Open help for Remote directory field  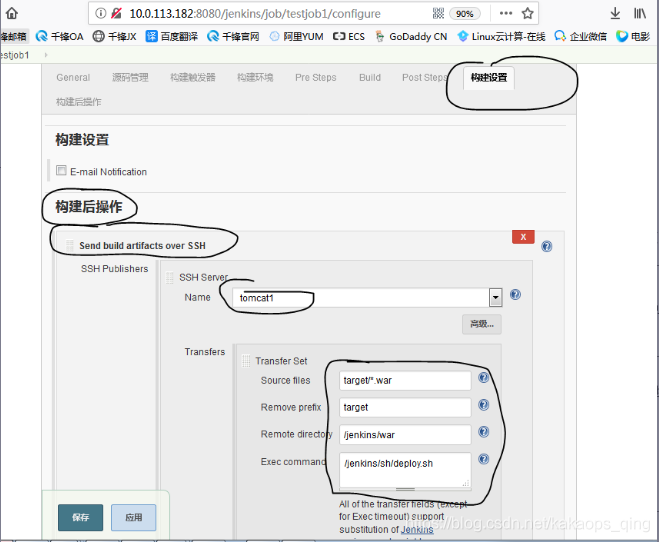point(483,432)
